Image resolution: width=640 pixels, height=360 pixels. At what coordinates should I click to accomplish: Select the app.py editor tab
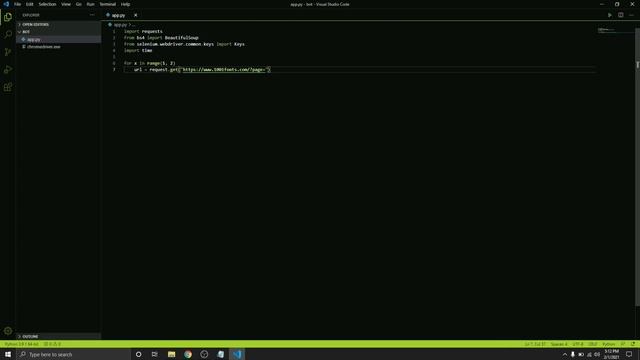point(118,15)
